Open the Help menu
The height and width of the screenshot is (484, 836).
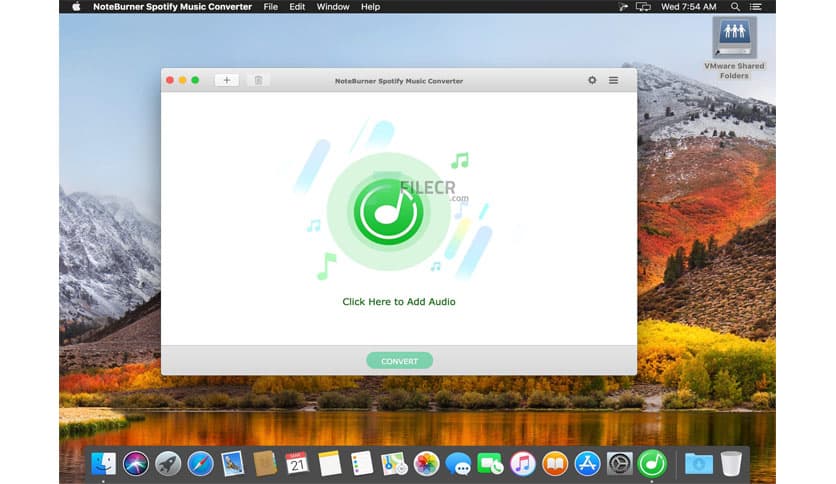(371, 6)
